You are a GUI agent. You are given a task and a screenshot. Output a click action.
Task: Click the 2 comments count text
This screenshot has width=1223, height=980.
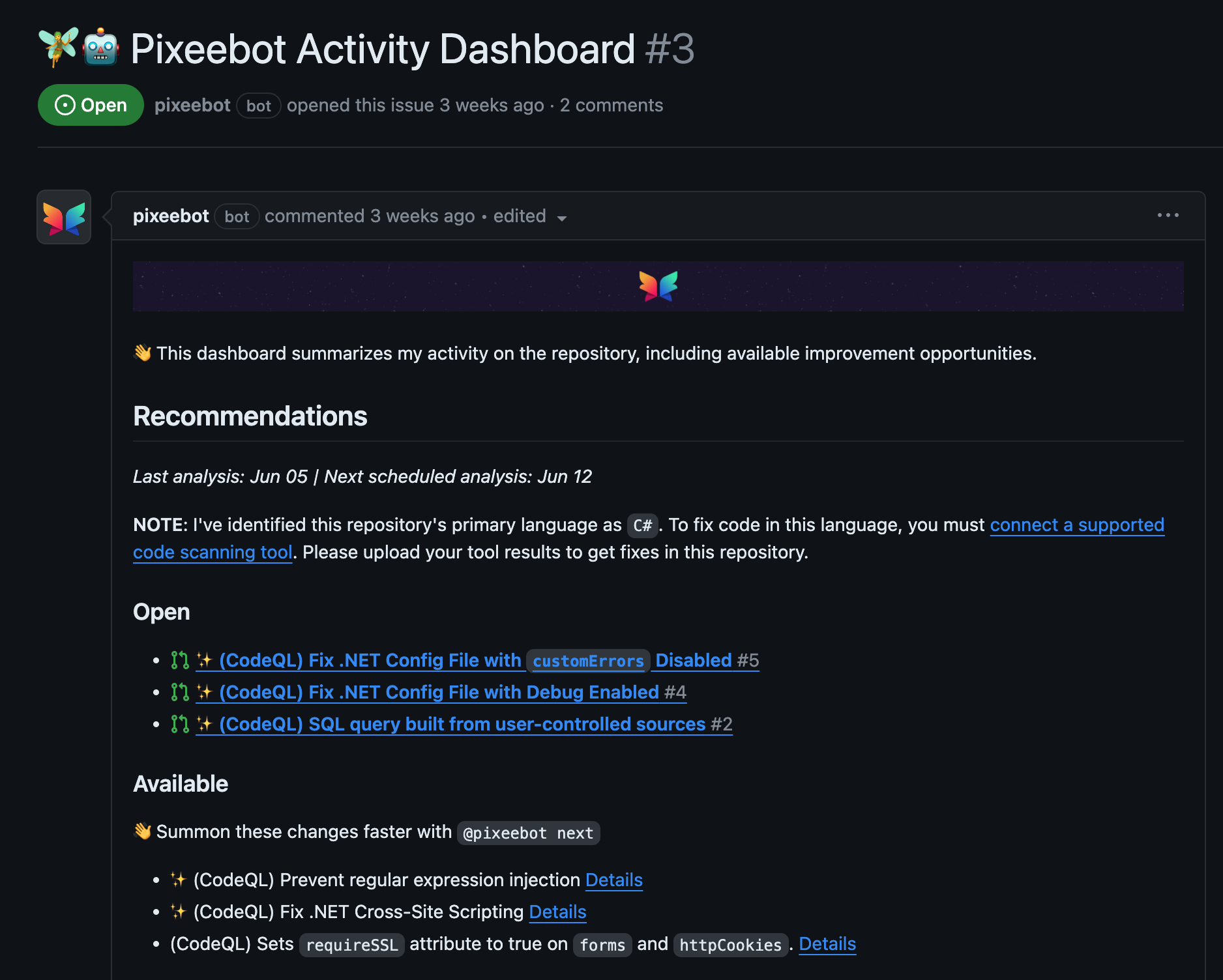[x=611, y=105]
